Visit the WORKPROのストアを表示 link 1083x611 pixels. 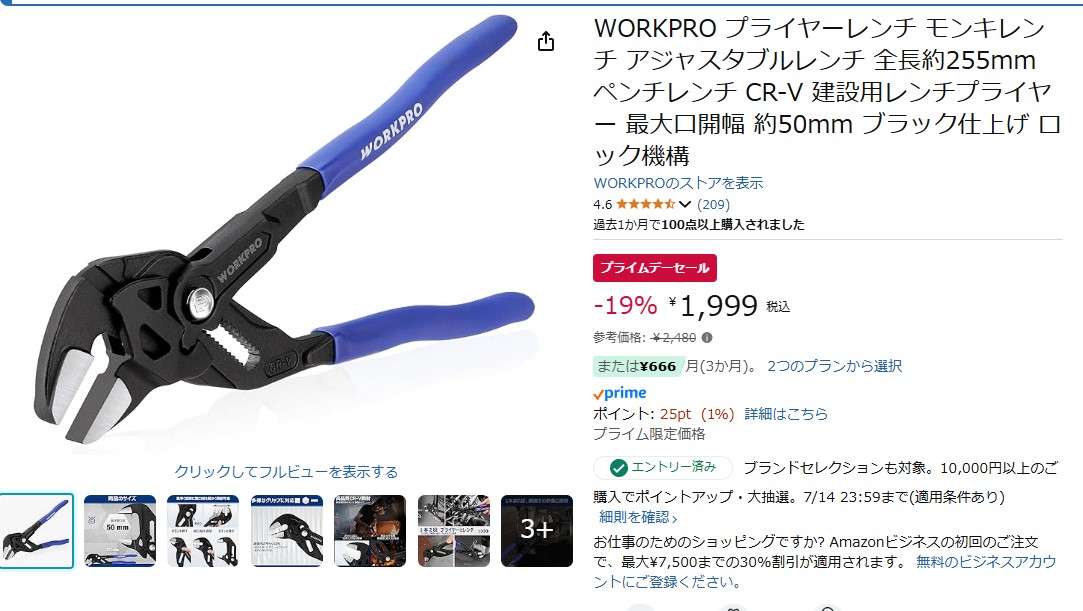pos(678,183)
